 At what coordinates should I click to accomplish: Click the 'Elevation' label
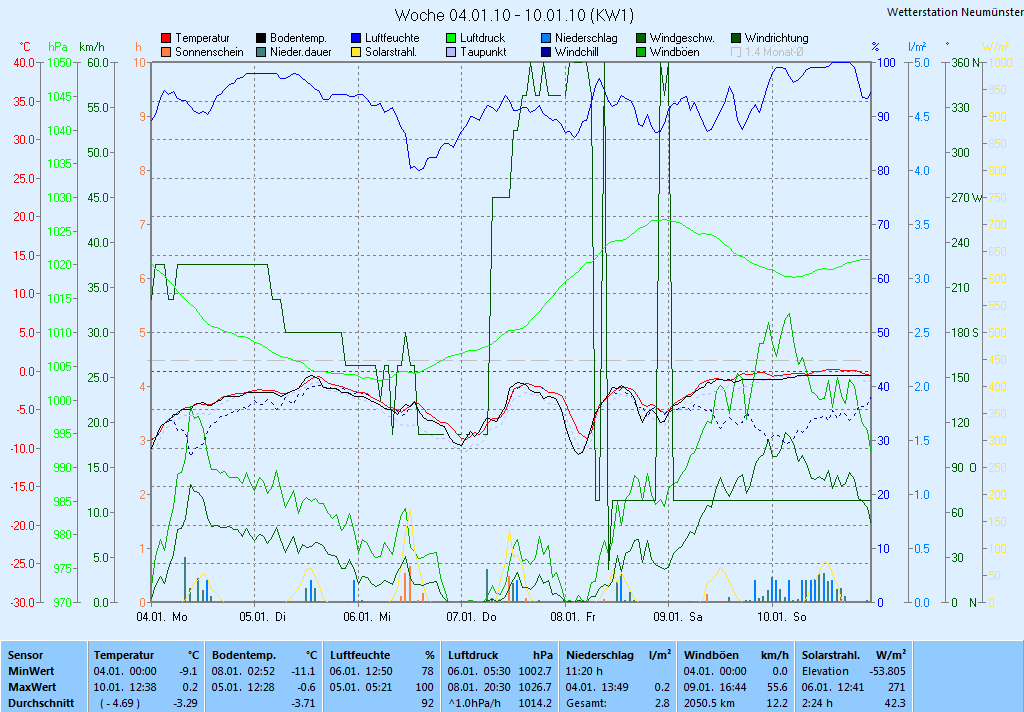pos(825,672)
